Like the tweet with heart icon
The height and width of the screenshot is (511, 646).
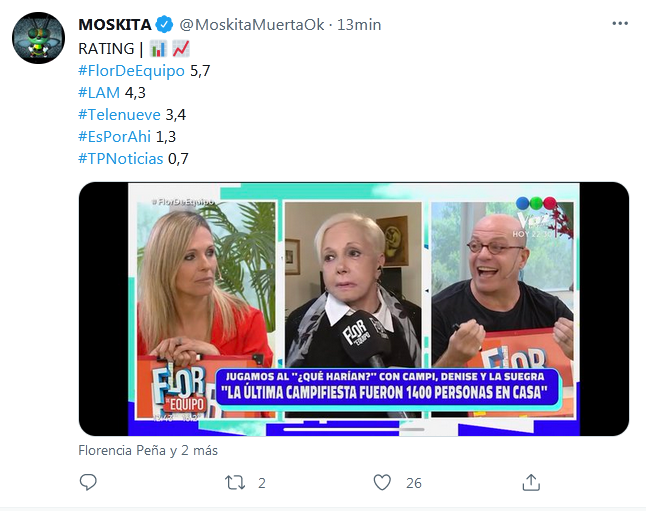[x=382, y=482]
